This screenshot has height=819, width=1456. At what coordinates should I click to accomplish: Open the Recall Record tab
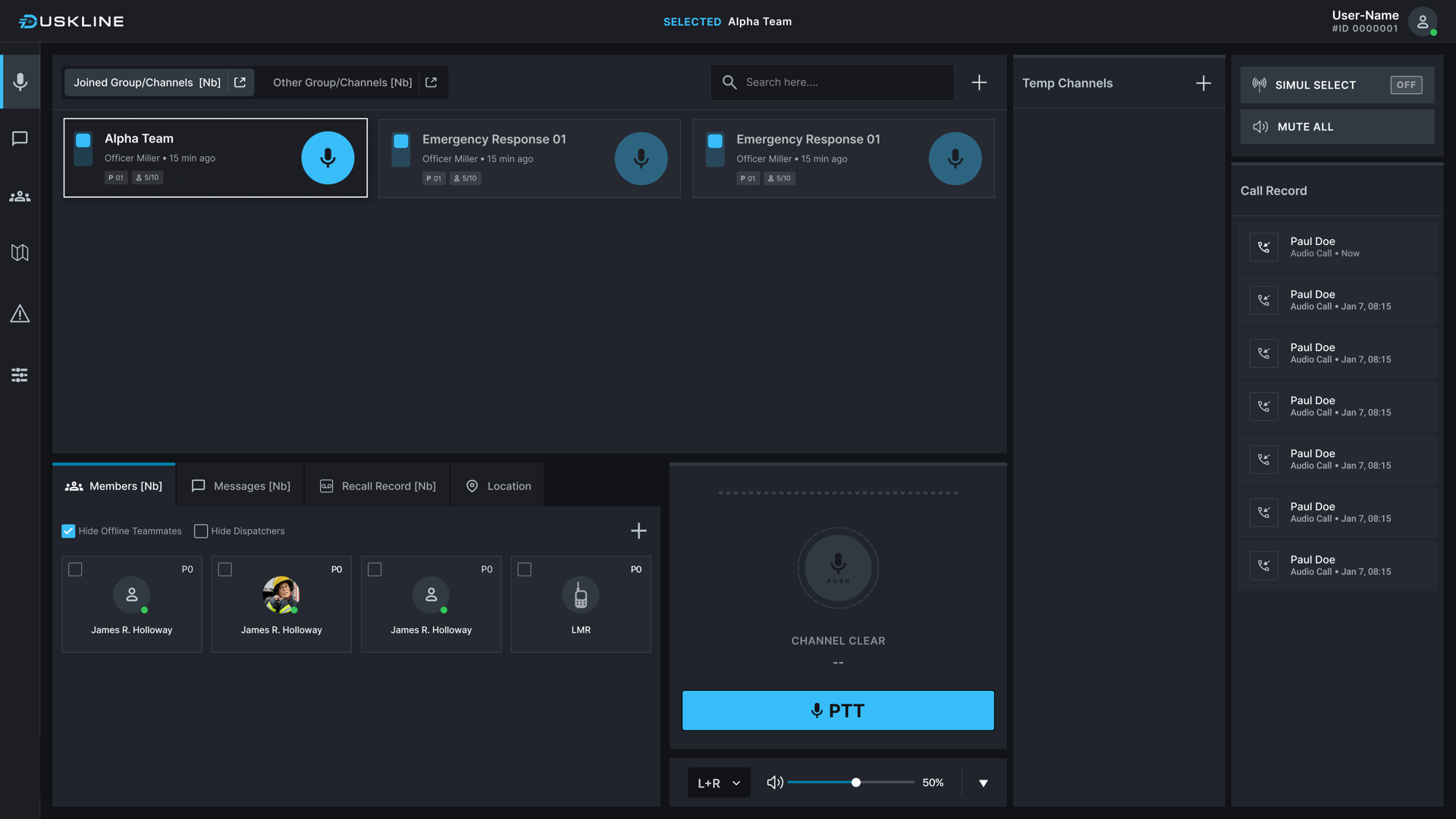pyautogui.click(x=378, y=486)
